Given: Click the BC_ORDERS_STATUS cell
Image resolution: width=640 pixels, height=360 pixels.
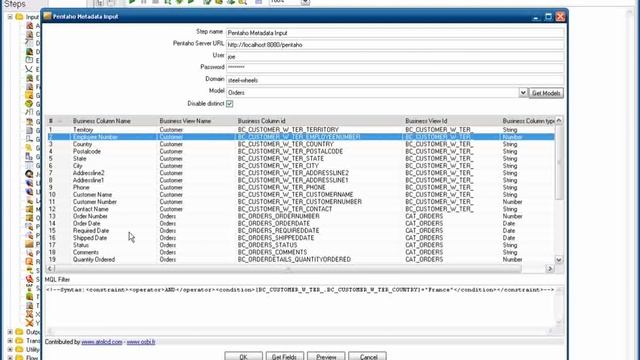Looking at the screenshot, I should tap(267, 245).
